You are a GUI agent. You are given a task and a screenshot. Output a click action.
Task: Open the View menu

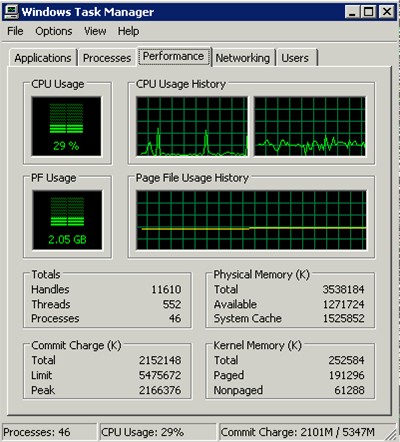[95, 31]
